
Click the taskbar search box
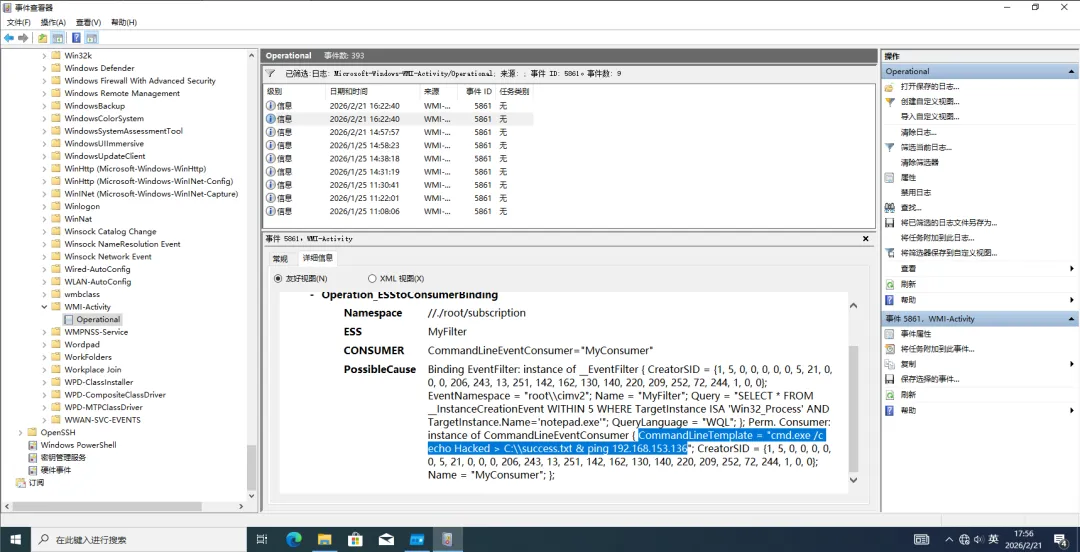click(140, 539)
